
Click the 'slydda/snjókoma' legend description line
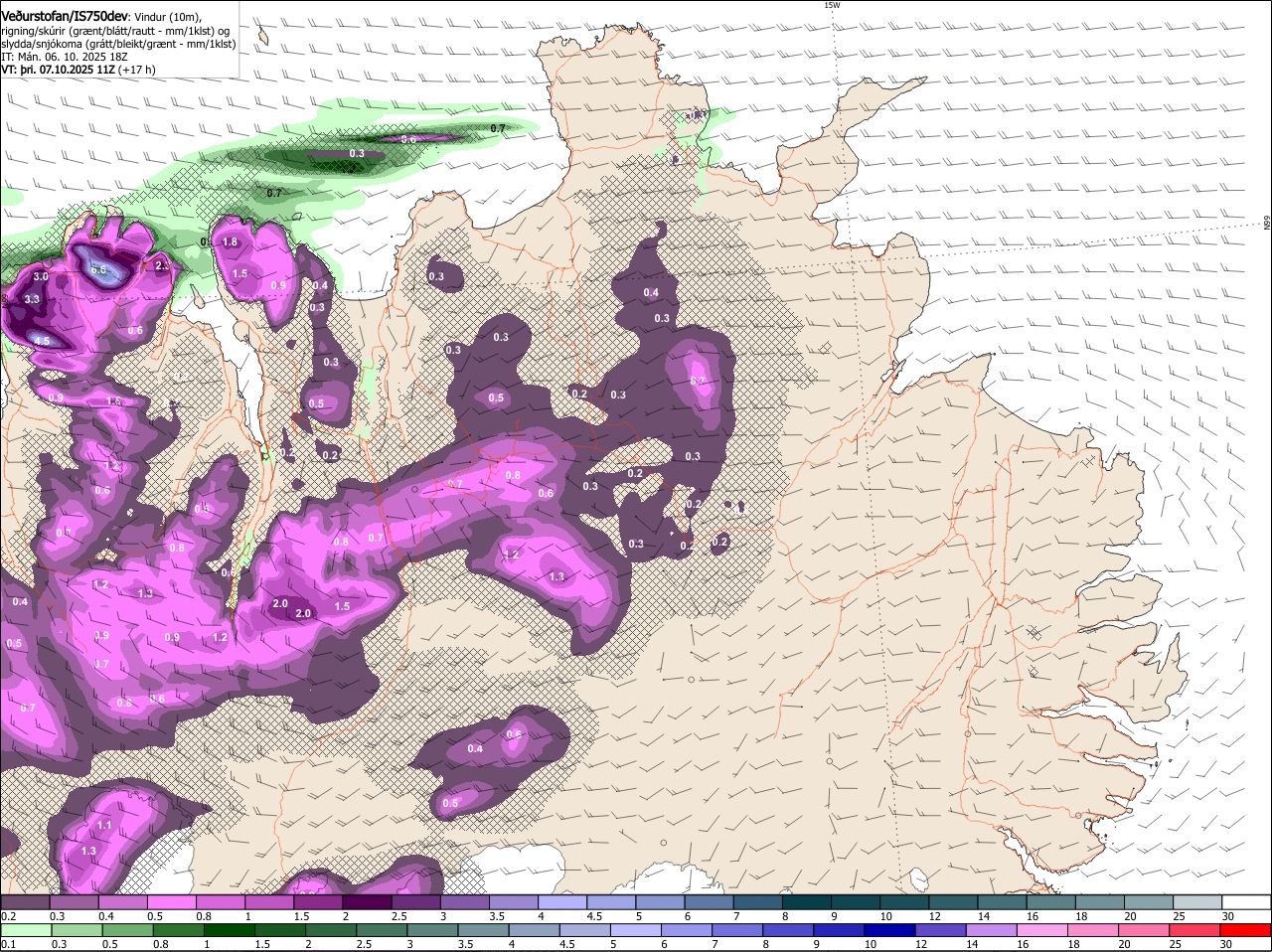click(x=118, y=44)
